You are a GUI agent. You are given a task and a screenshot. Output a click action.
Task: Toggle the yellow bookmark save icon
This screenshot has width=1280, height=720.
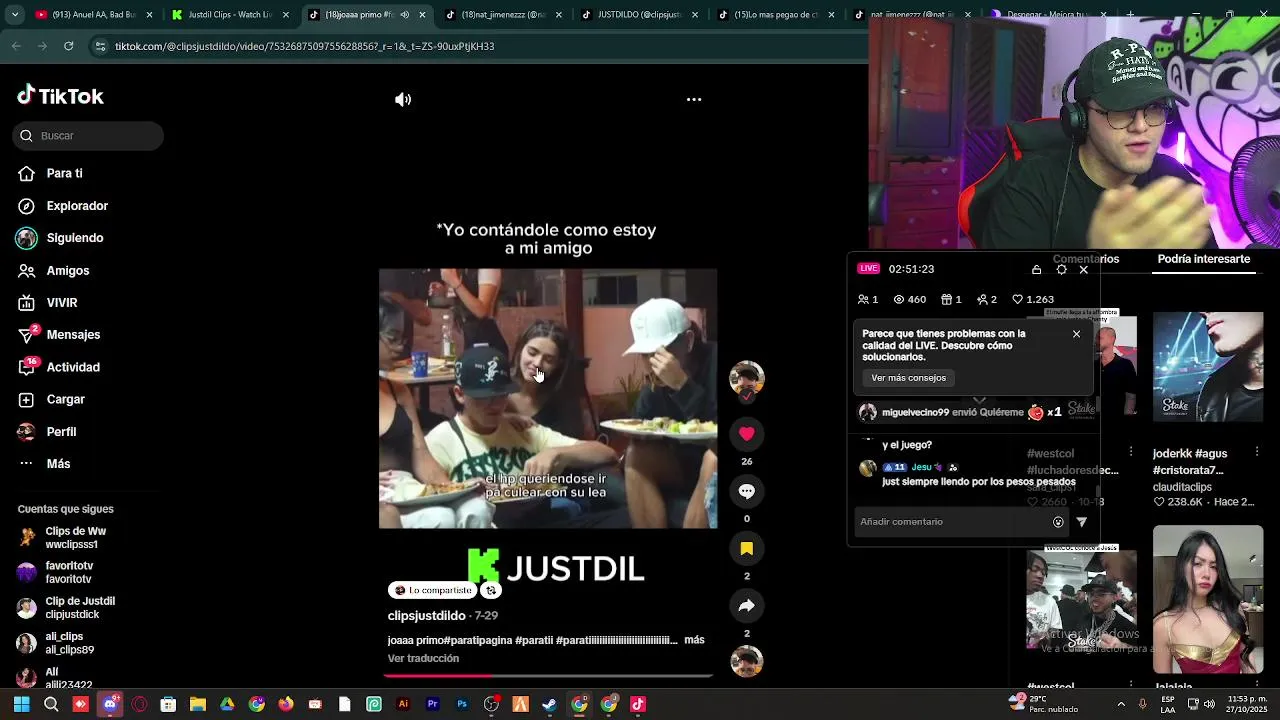[x=746, y=548]
